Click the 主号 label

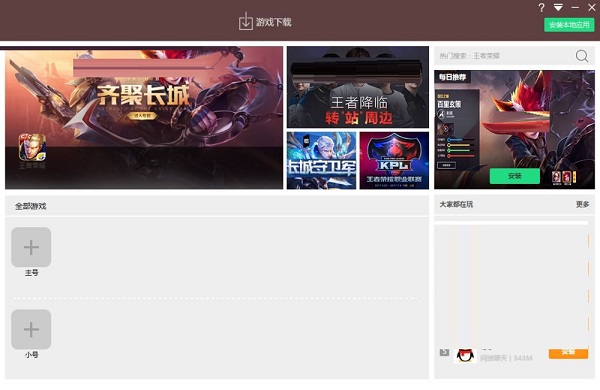31,273
